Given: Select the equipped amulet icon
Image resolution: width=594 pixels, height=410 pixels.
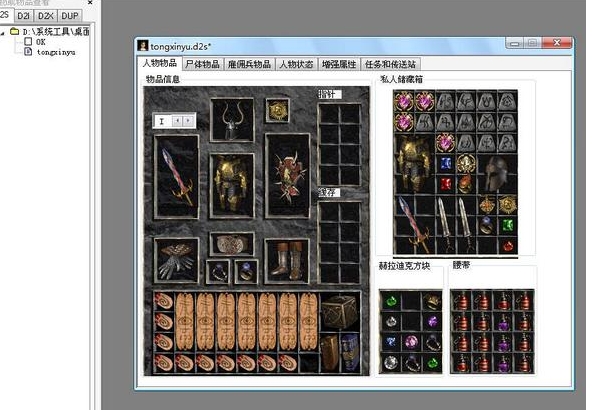Looking at the screenshot, I should point(278,110).
